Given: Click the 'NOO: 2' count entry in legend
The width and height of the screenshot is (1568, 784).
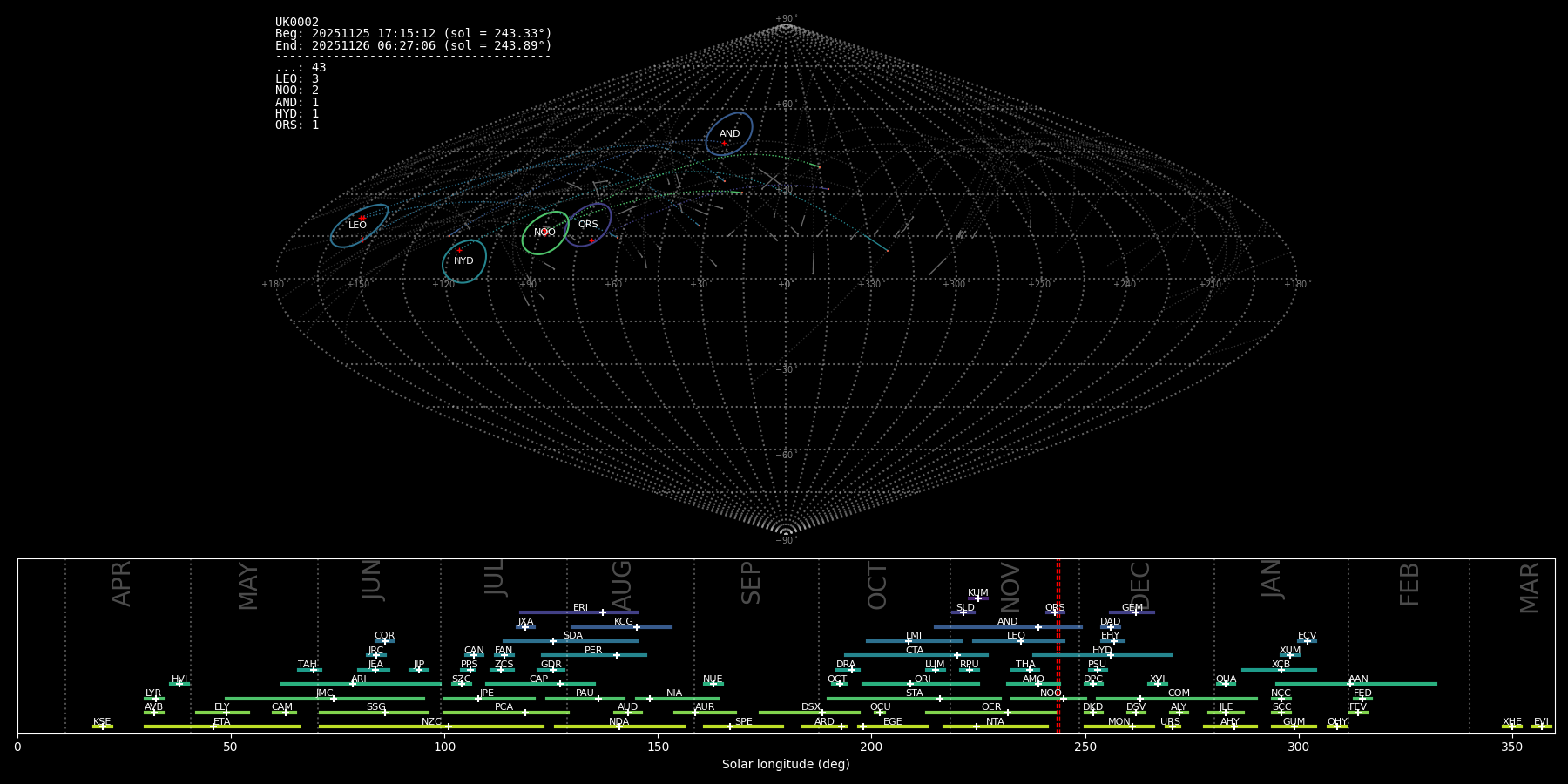Looking at the screenshot, I should click(297, 91).
